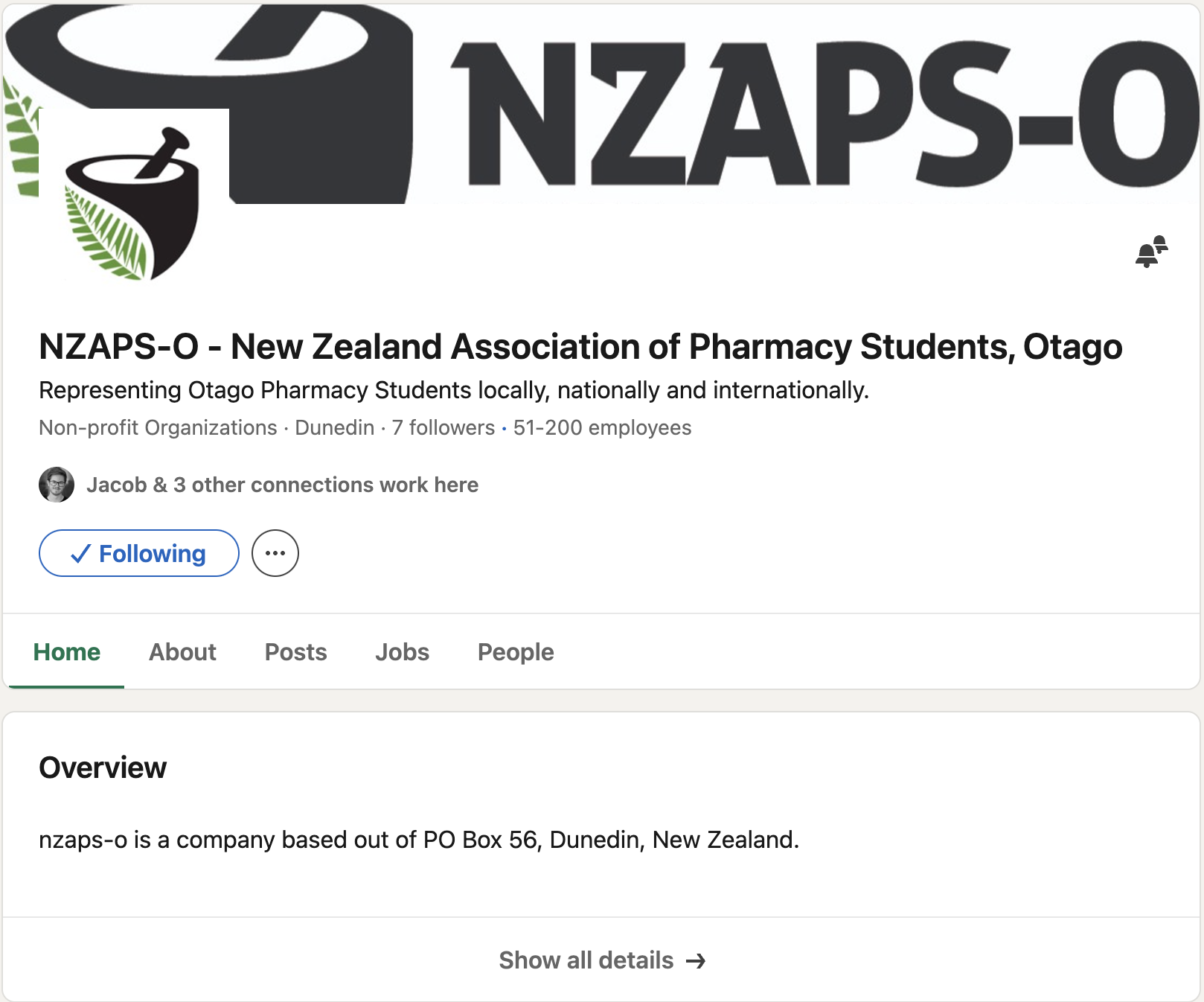Open Jacob & 3 other connections link
Screen dimensions: 1204x1002
282,485
